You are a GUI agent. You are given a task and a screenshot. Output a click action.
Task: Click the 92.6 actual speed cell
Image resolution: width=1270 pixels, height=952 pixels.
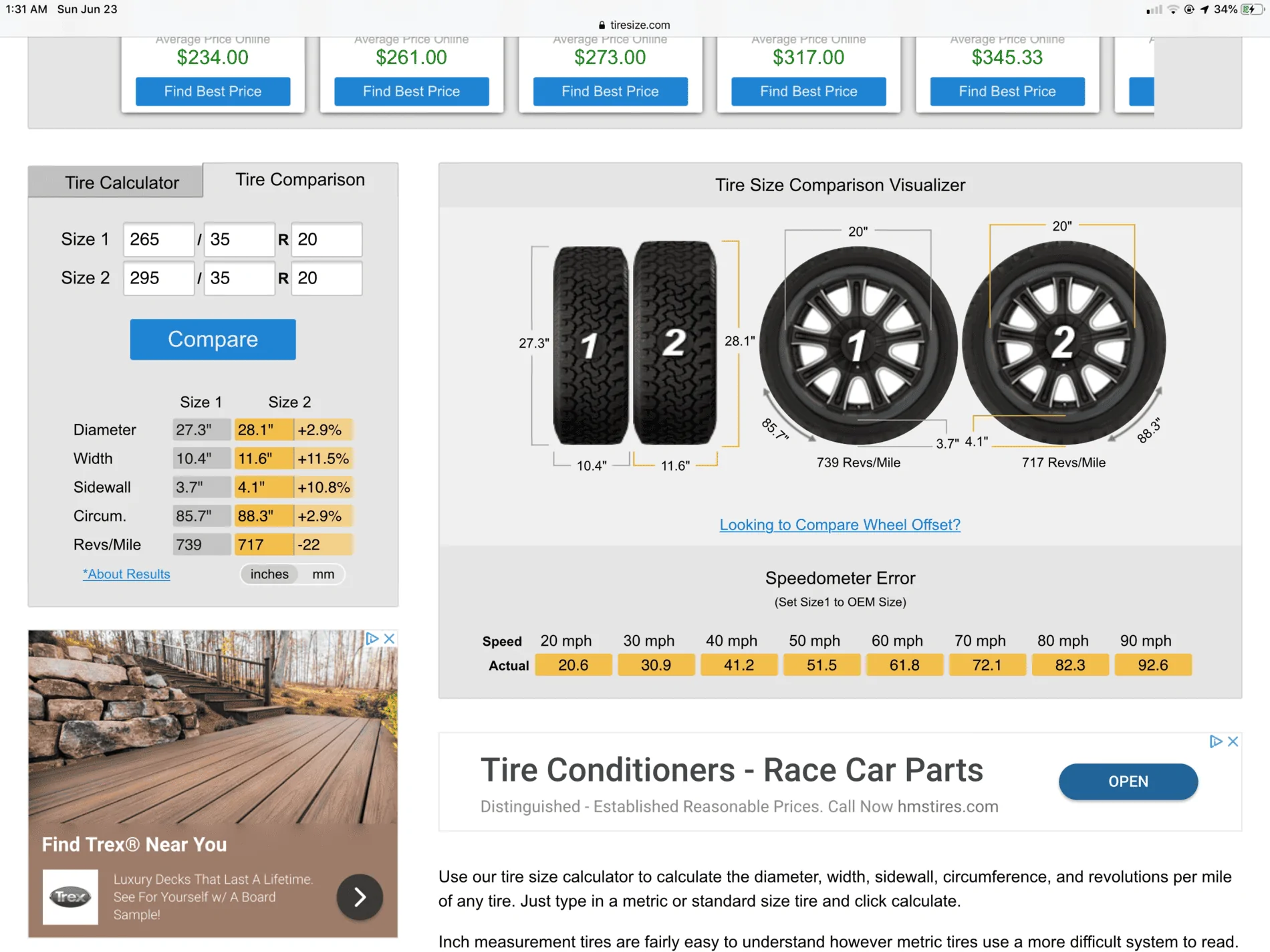(x=1153, y=665)
